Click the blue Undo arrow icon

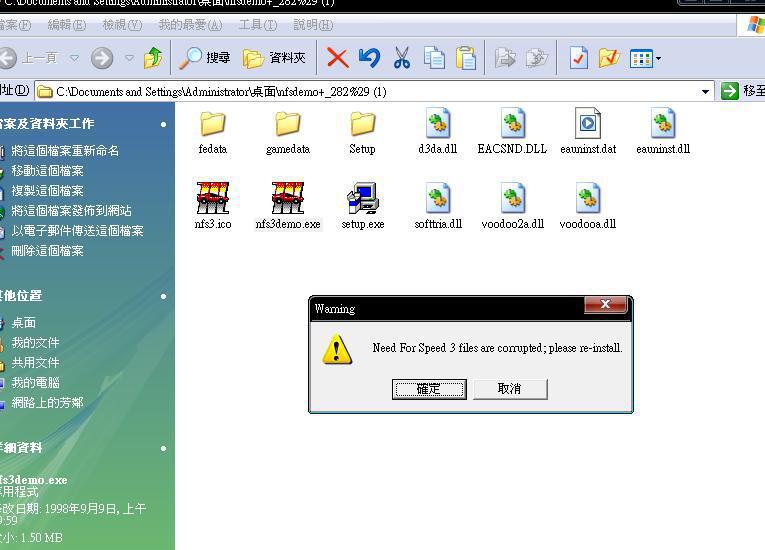(x=369, y=58)
